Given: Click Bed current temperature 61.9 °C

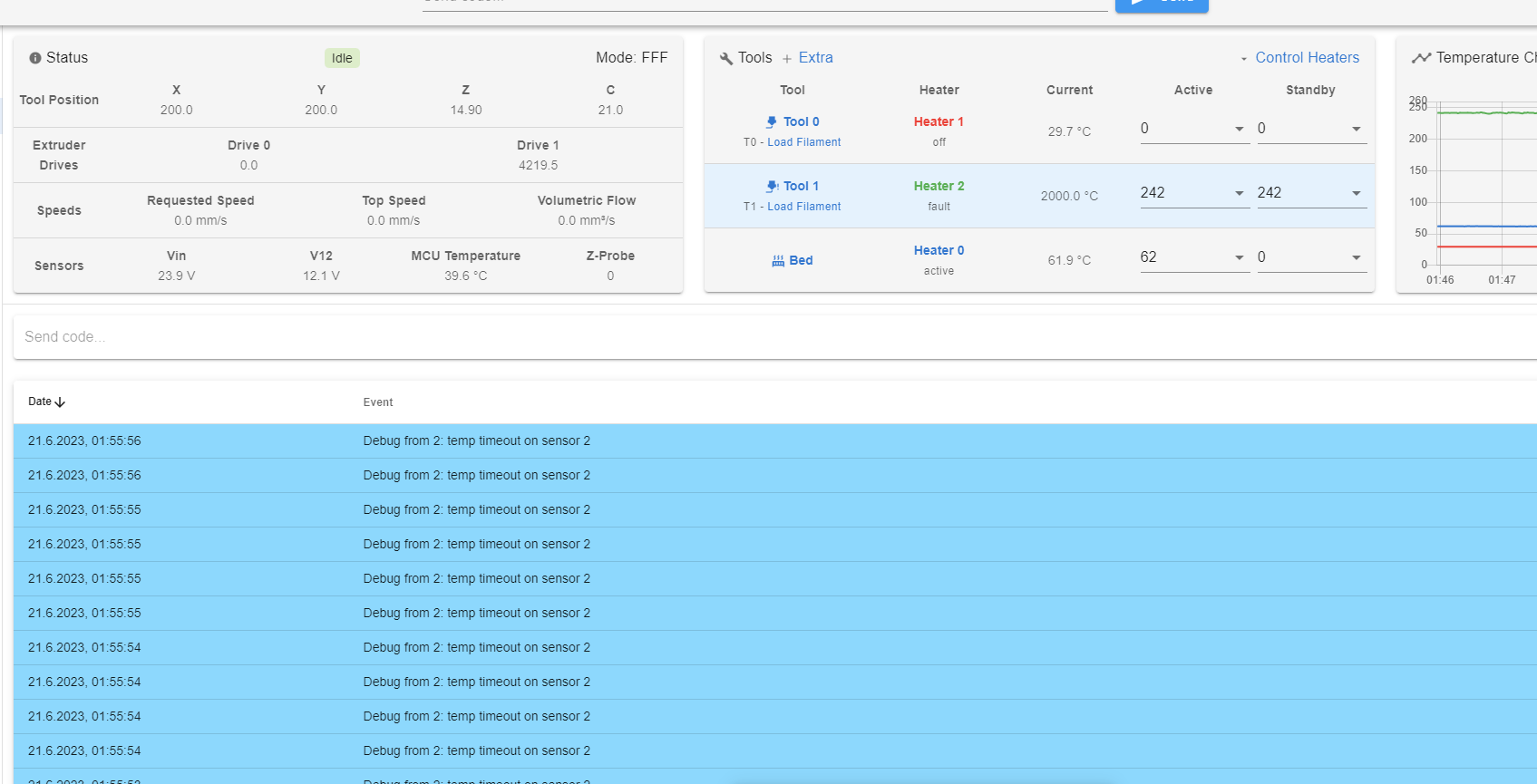Looking at the screenshot, I should 1069,260.
